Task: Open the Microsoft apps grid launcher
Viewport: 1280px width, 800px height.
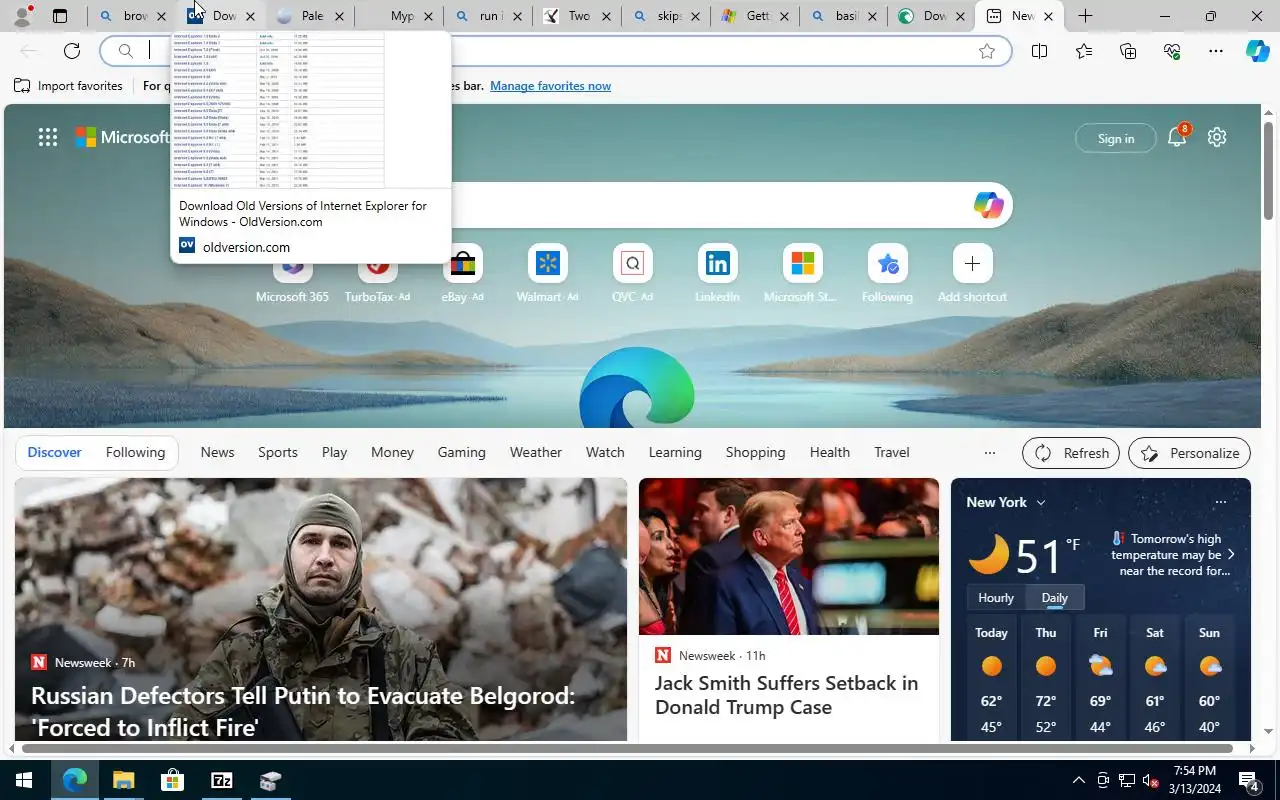Action: pyautogui.click(x=48, y=137)
